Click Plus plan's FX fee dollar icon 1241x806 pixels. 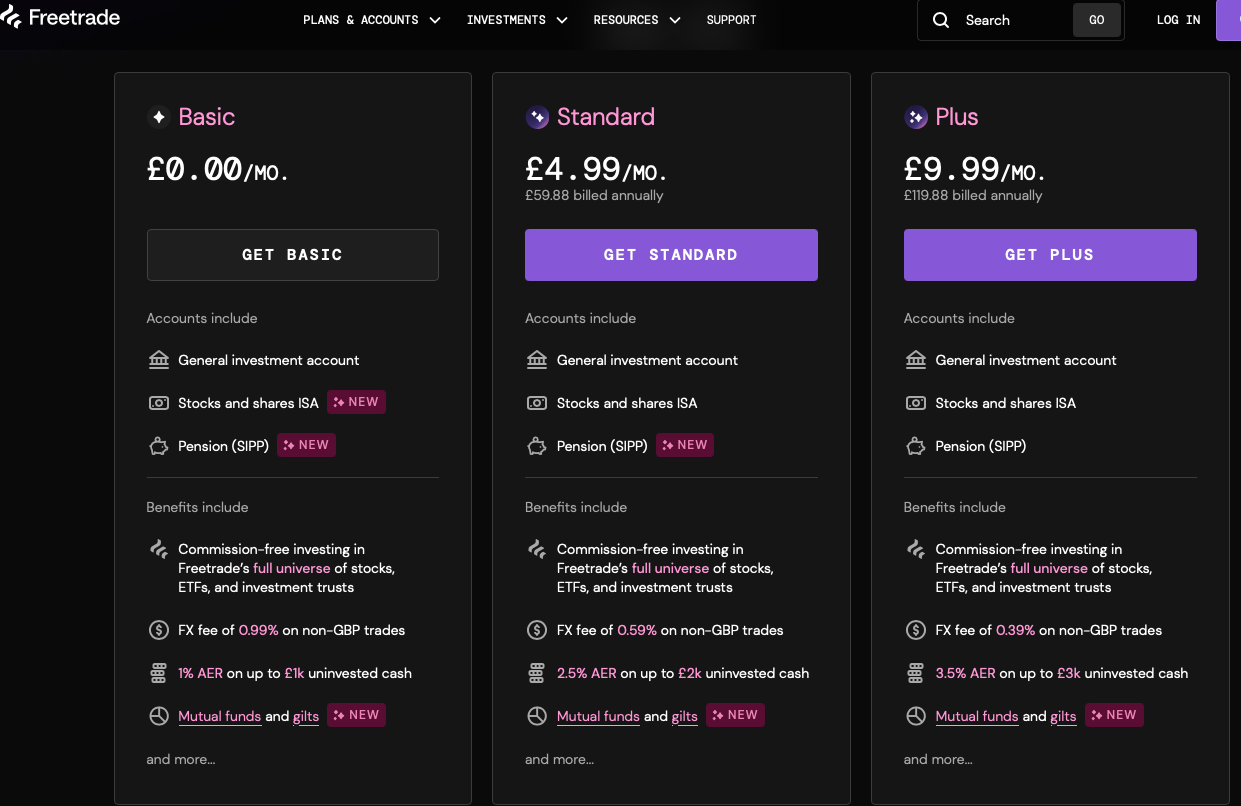click(x=916, y=630)
